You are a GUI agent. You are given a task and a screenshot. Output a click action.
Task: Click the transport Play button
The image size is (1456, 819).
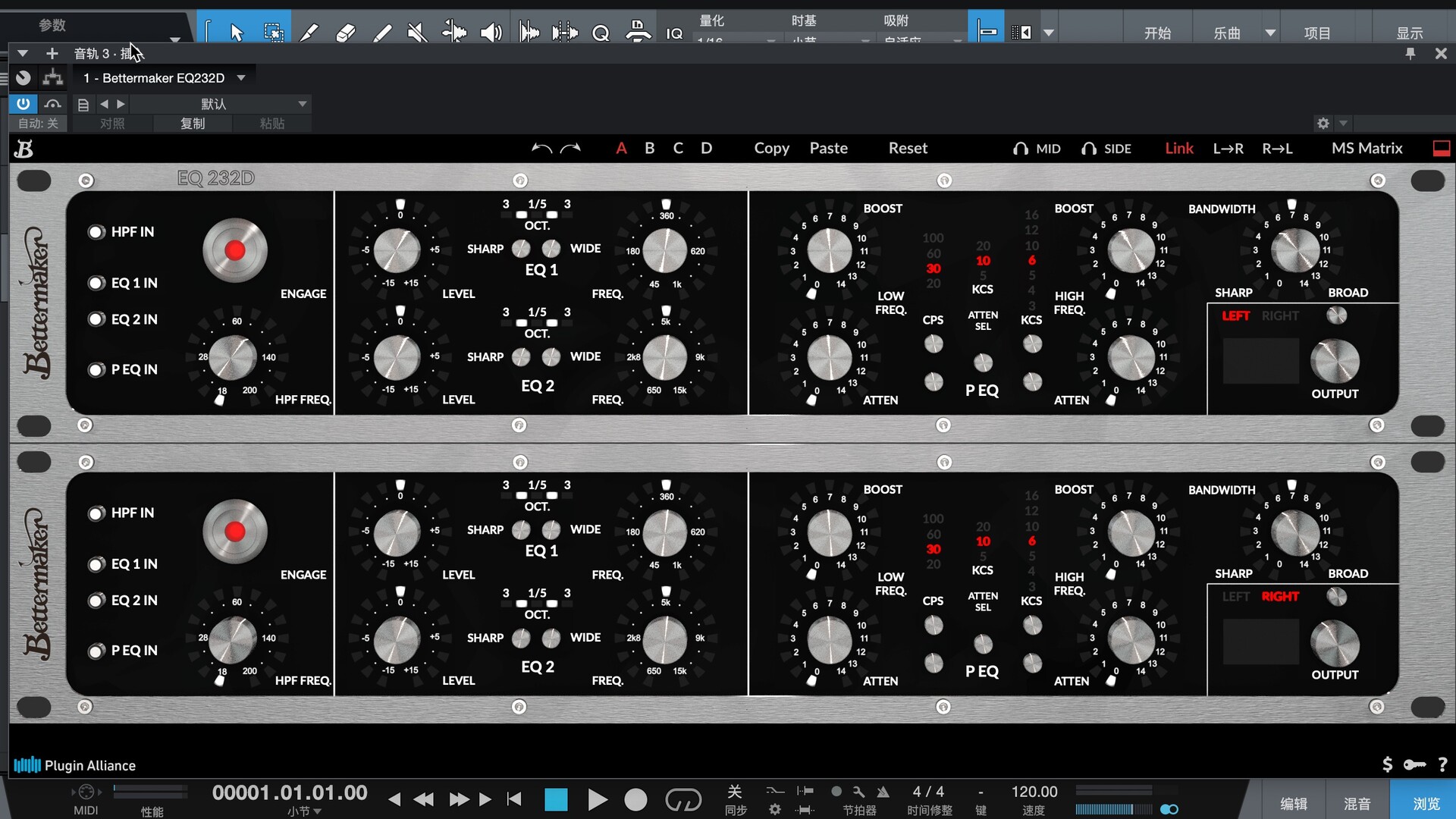[x=597, y=799]
